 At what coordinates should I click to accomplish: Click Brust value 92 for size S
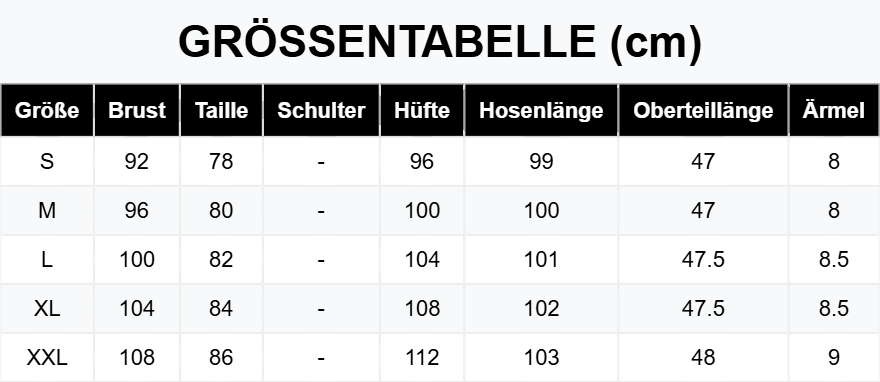137,162
